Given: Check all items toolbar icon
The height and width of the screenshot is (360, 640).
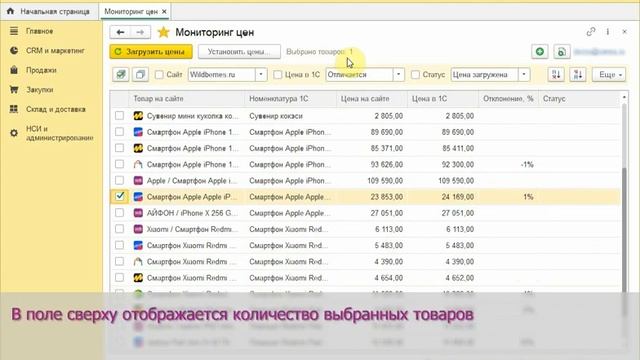Looking at the screenshot, I should click(121, 75).
